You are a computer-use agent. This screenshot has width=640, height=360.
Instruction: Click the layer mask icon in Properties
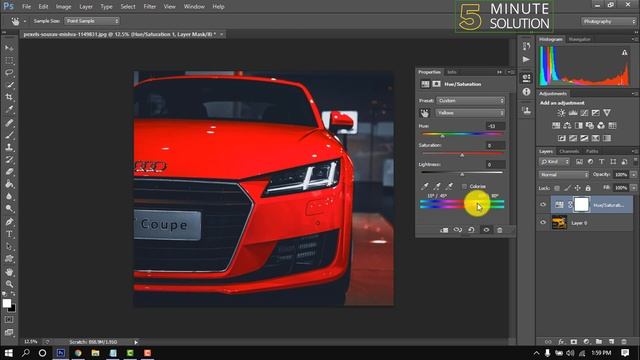coord(436,84)
